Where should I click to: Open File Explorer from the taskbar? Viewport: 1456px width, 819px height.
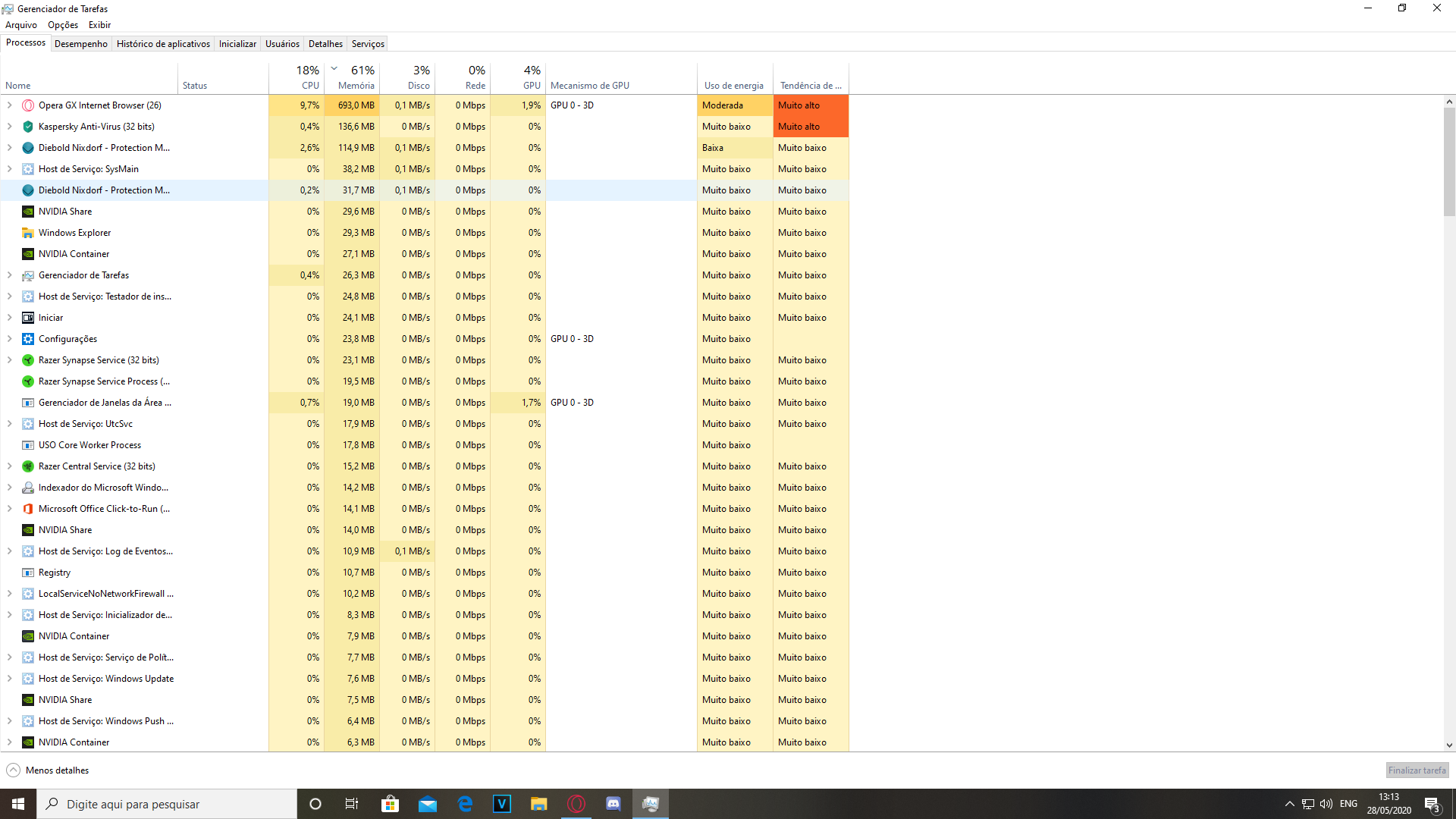(539, 804)
